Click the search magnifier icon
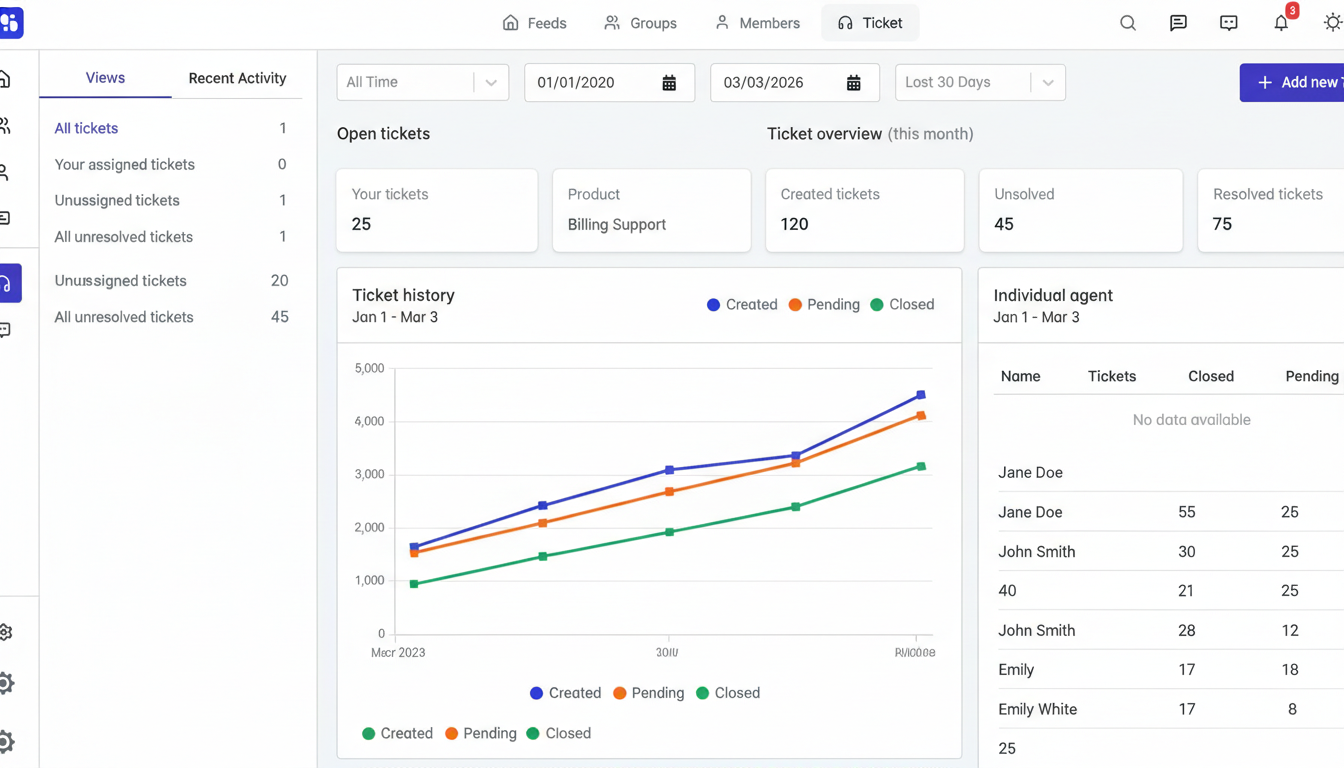Screen dimensions: 1344x768 pos(1127,23)
